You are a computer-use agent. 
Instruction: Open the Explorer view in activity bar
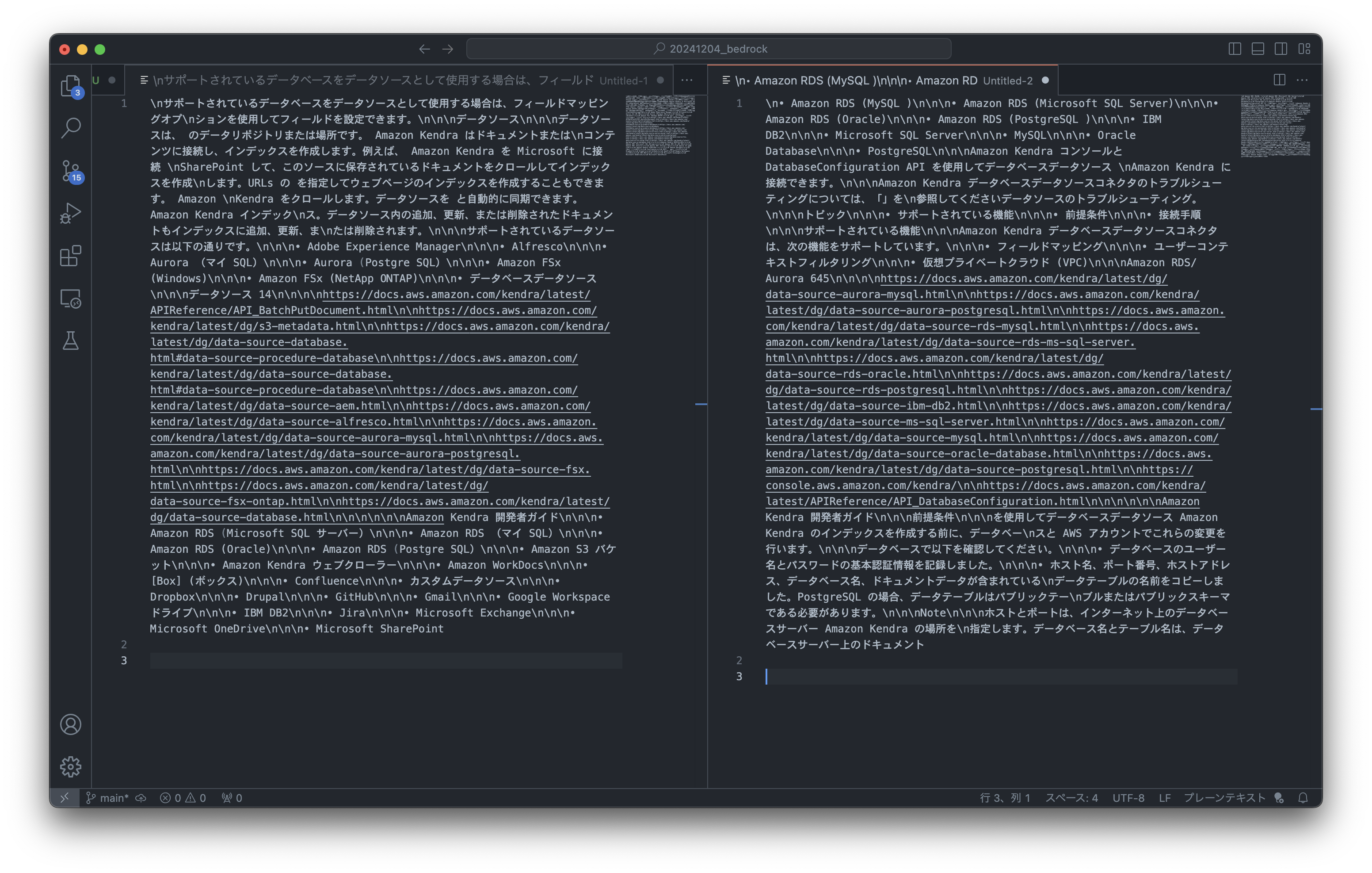click(x=70, y=86)
